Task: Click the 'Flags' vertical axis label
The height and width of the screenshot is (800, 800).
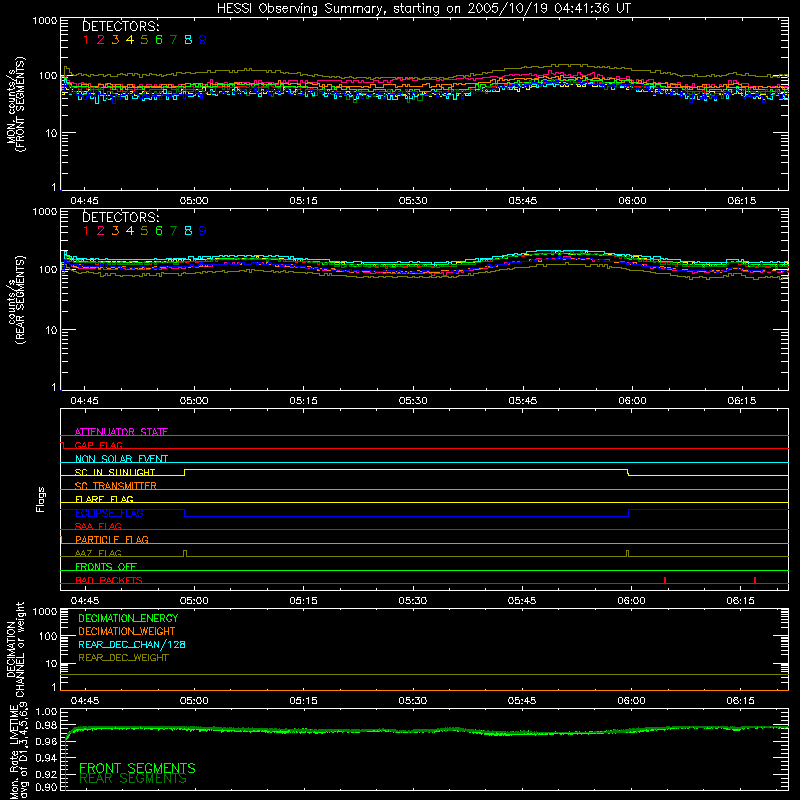Action: tap(41, 499)
